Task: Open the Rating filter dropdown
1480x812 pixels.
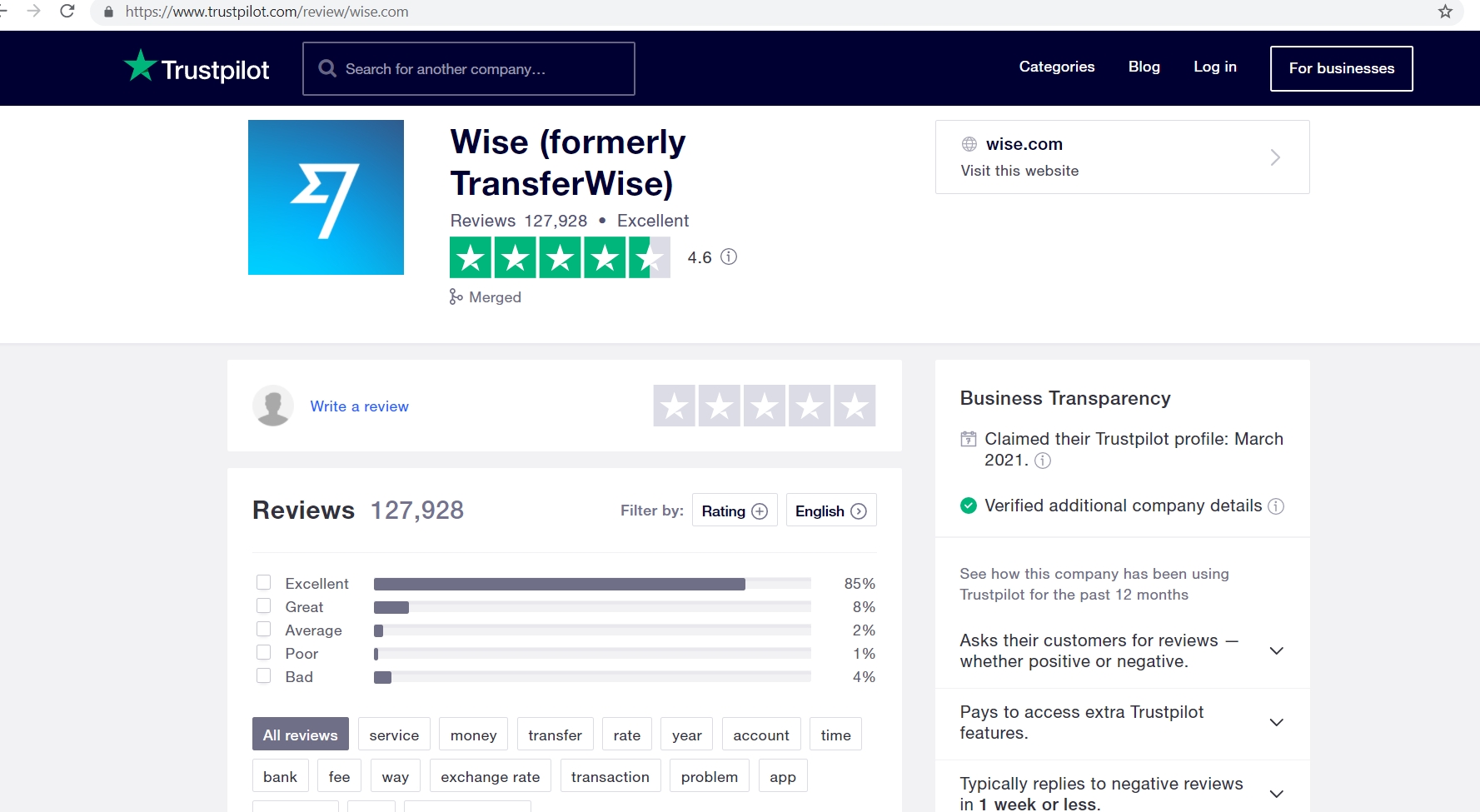Action: click(x=734, y=511)
